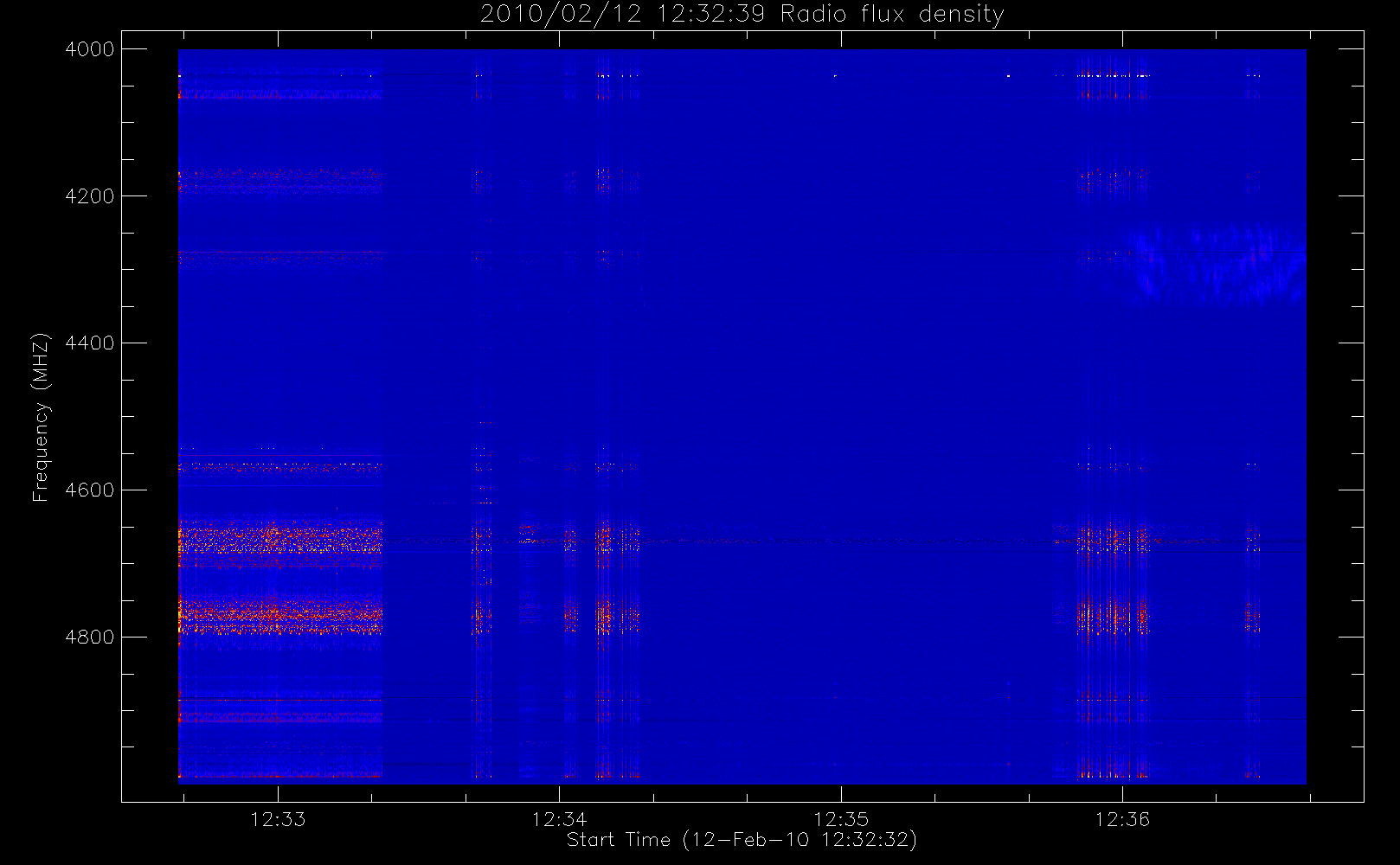The image size is (1400, 865).
Task: Click the plot title "2010/02/12 12:32:39 Radio flux density"
Action: point(742,15)
